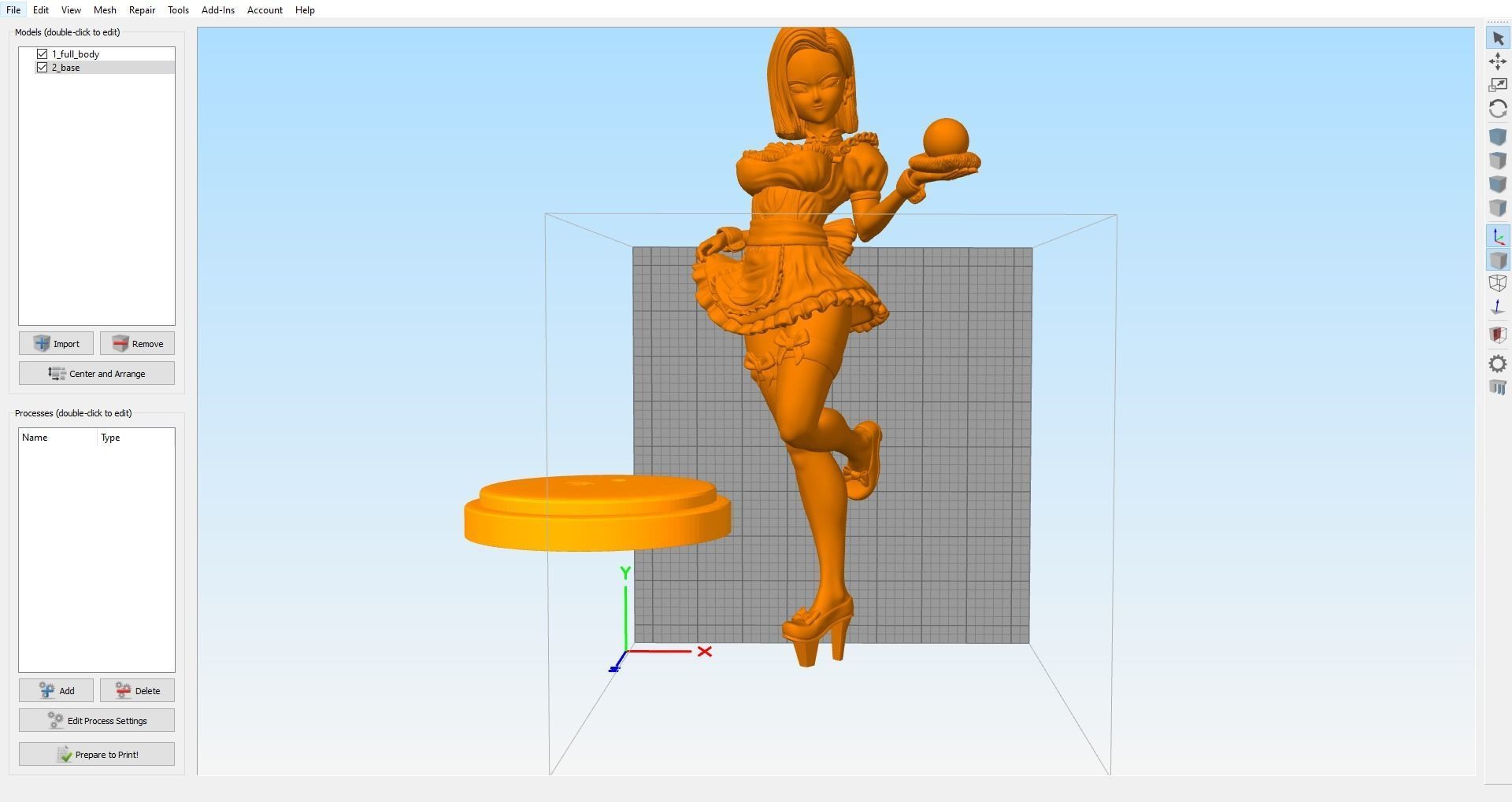Open the File menu

[x=13, y=10]
